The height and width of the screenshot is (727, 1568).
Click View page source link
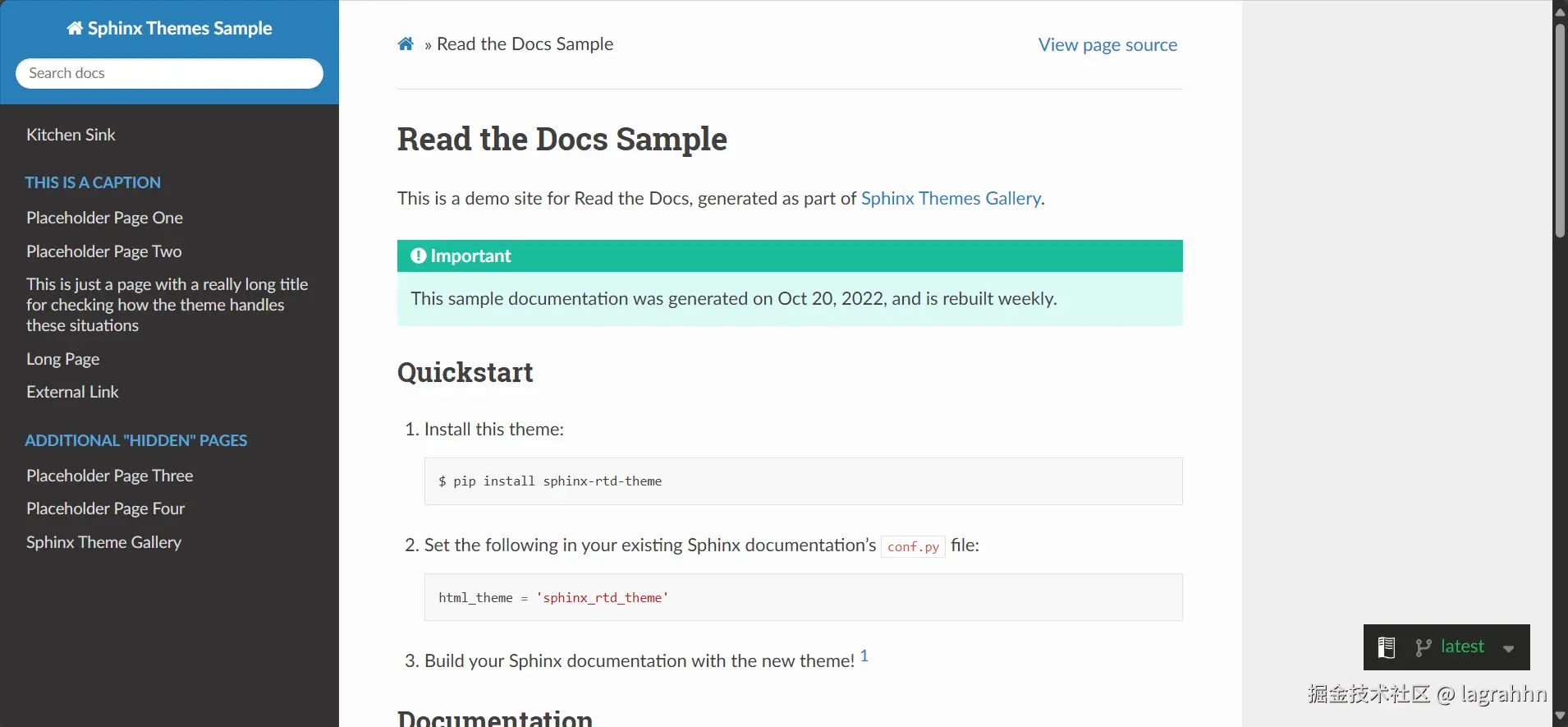[1107, 45]
